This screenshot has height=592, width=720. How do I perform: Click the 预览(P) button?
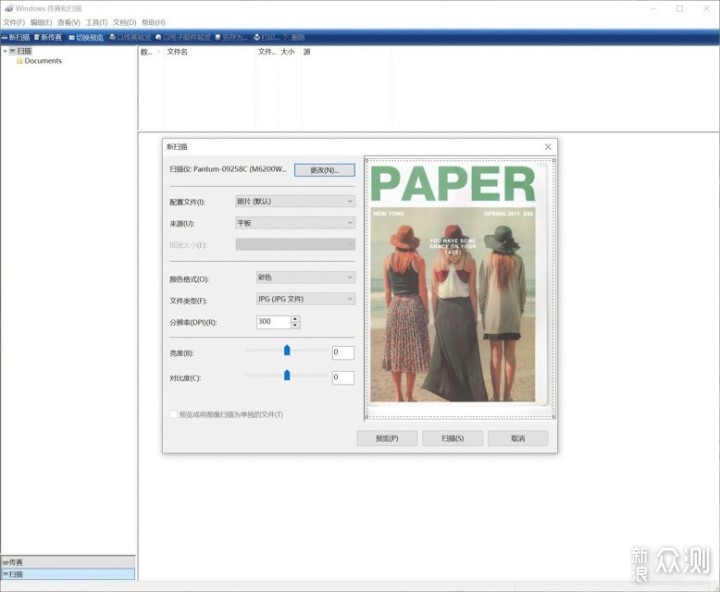[x=387, y=438]
